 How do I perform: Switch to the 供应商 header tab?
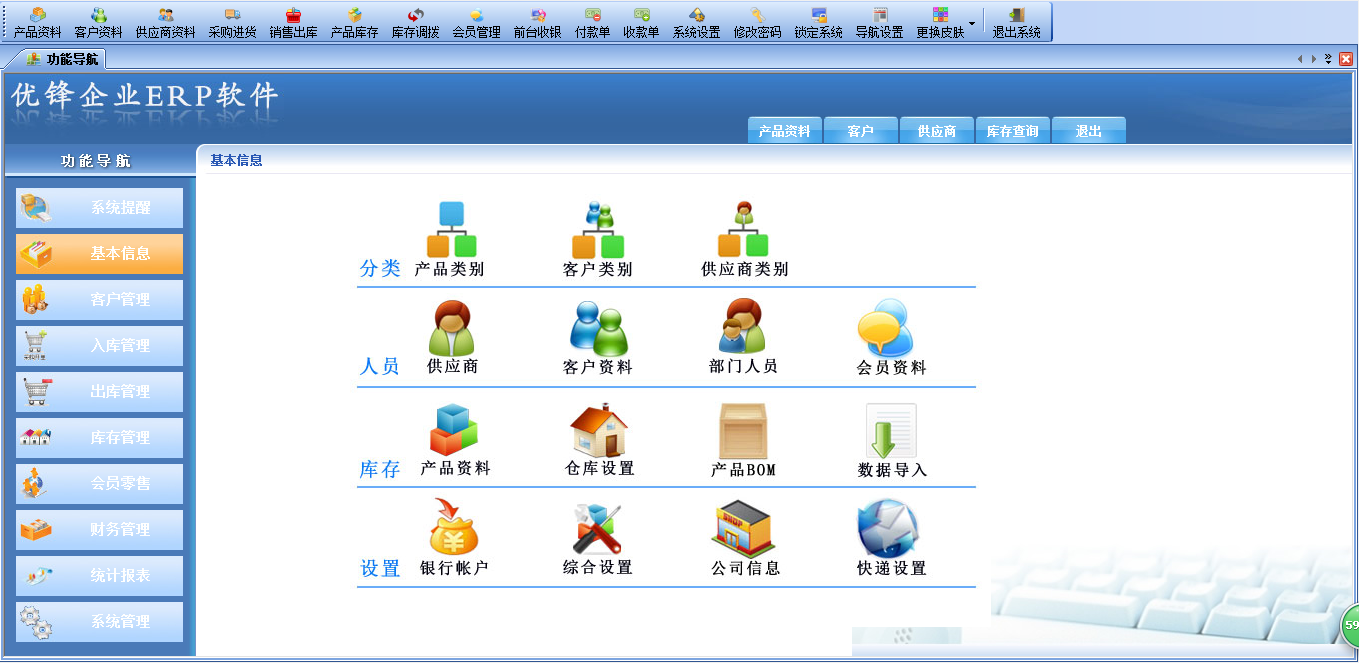[x=937, y=130]
